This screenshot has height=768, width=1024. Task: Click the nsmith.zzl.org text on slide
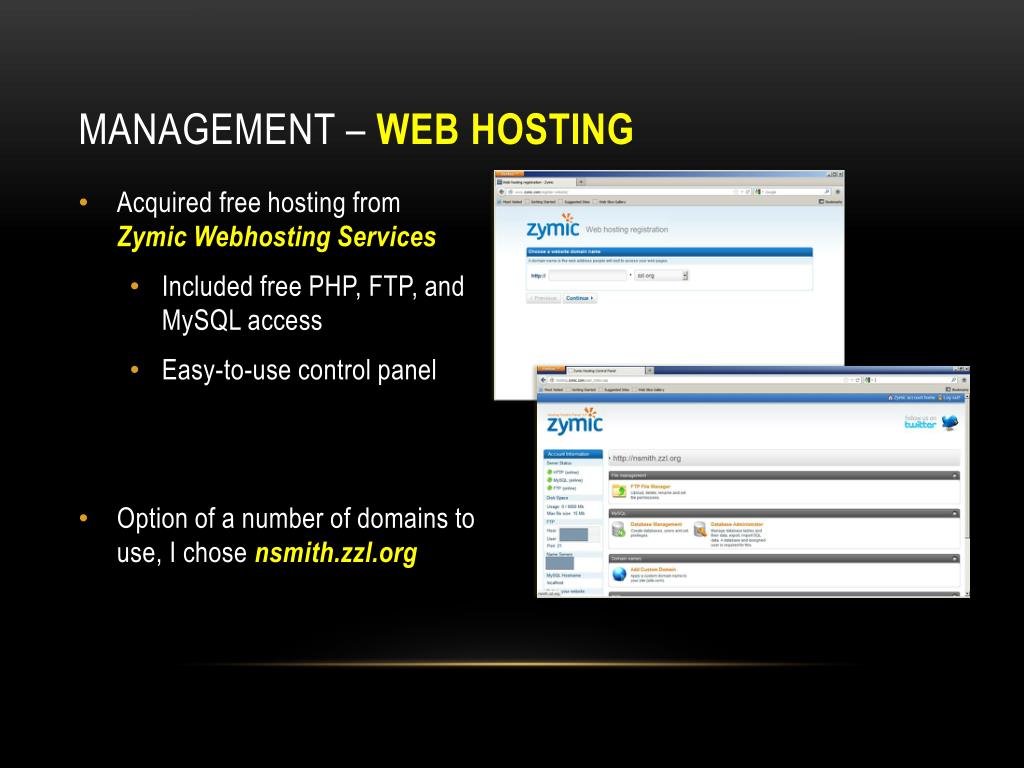336,553
